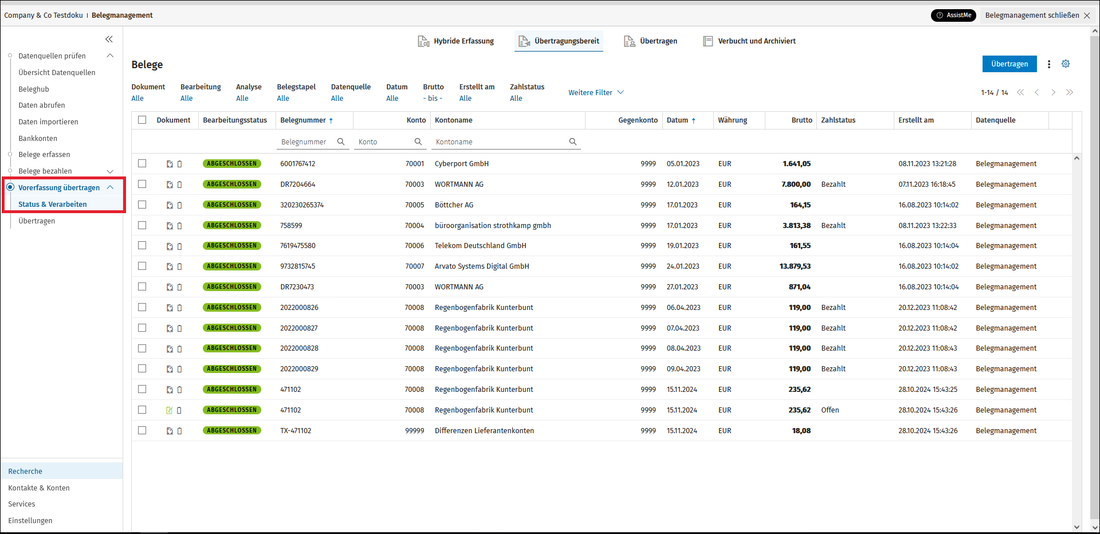Image resolution: width=1100 pixels, height=534 pixels.
Task: Jump to the first page of results
Action: click(1021, 93)
